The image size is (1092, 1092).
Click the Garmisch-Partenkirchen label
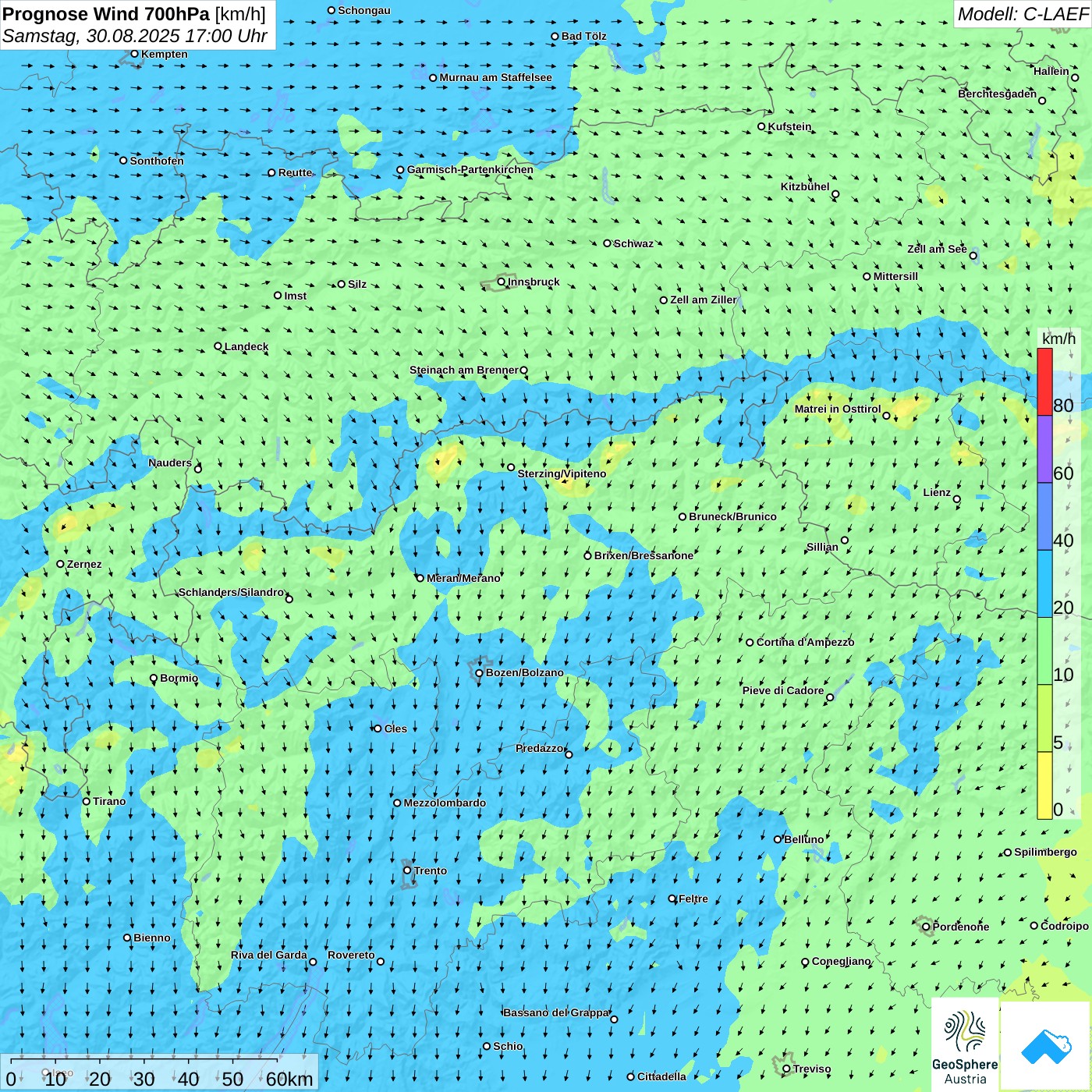(470, 169)
